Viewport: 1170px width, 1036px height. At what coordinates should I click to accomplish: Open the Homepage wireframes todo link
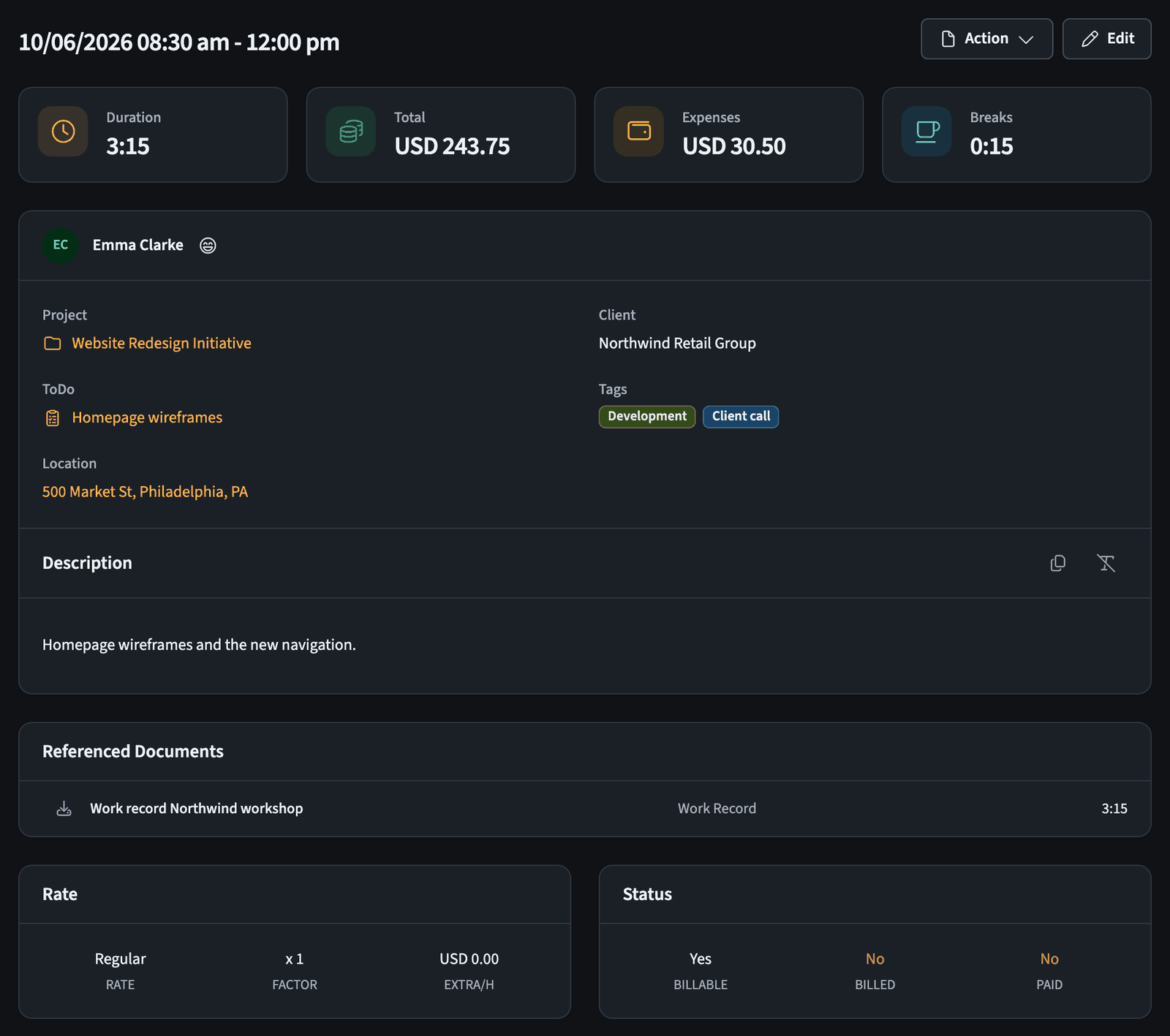(x=147, y=417)
